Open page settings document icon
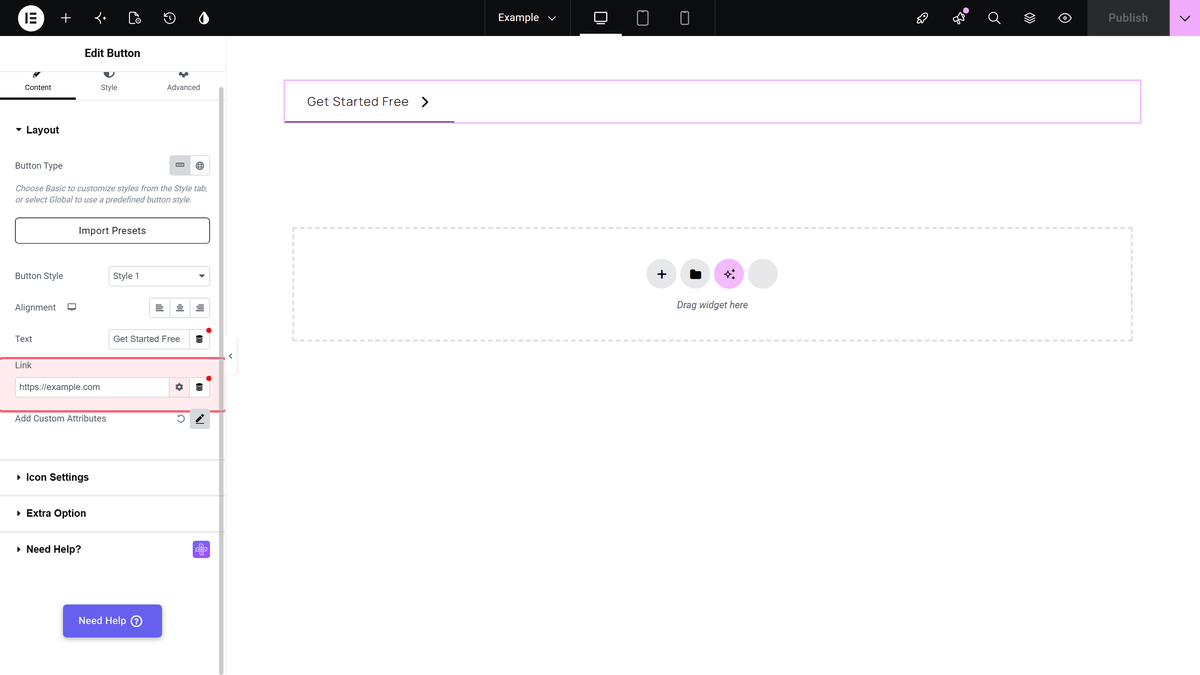Image resolution: width=1200 pixels, height=675 pixels. pos(135,18)
